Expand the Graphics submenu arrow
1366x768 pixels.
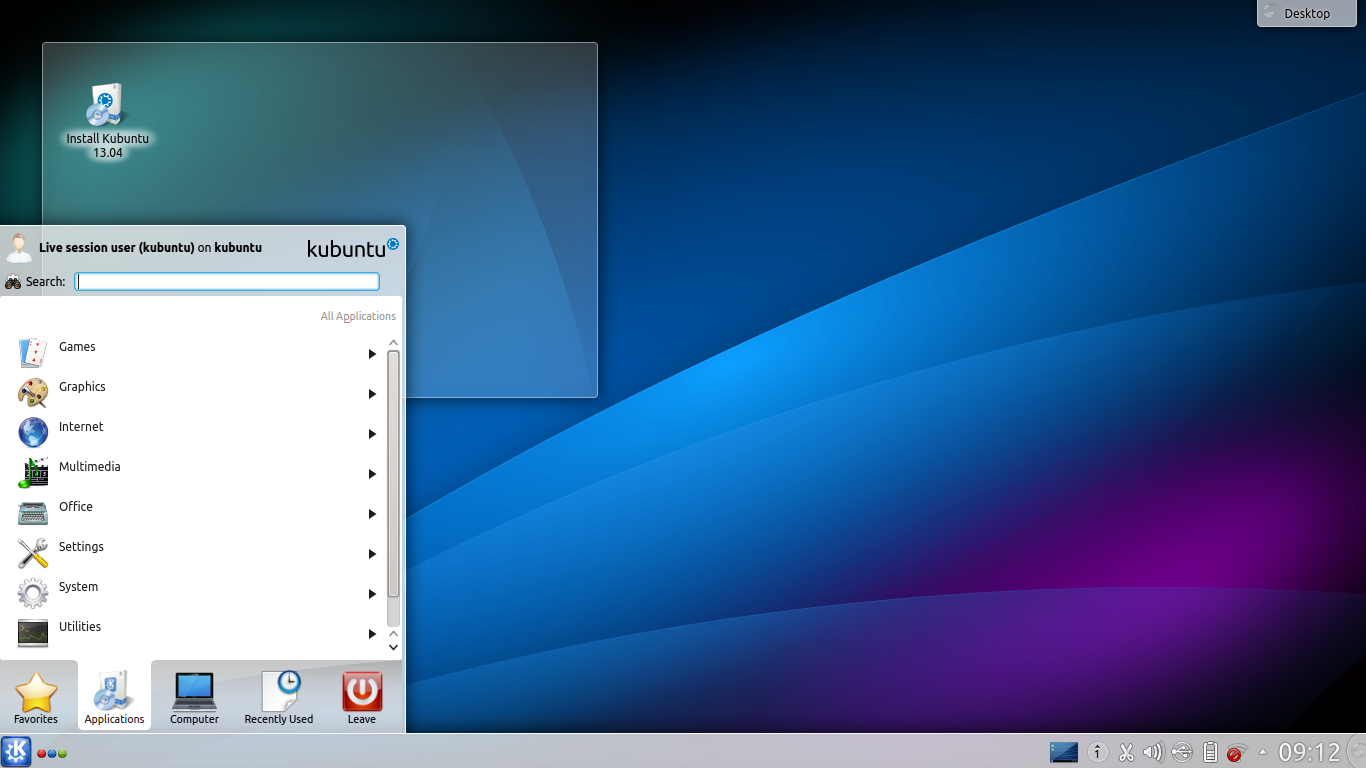[x=372, y=394]
